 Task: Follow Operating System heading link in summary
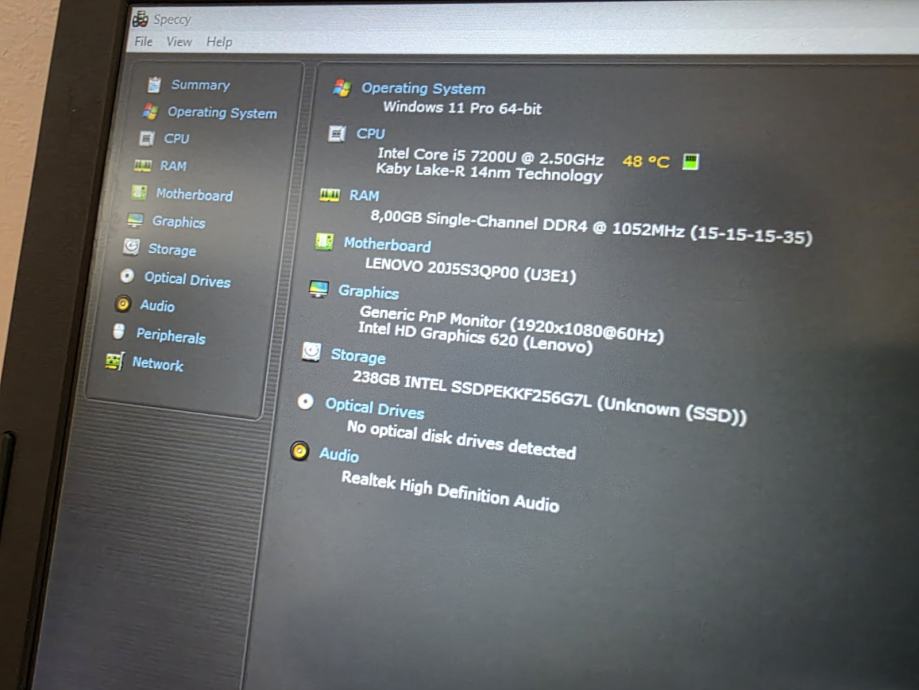tap(423, 89)
